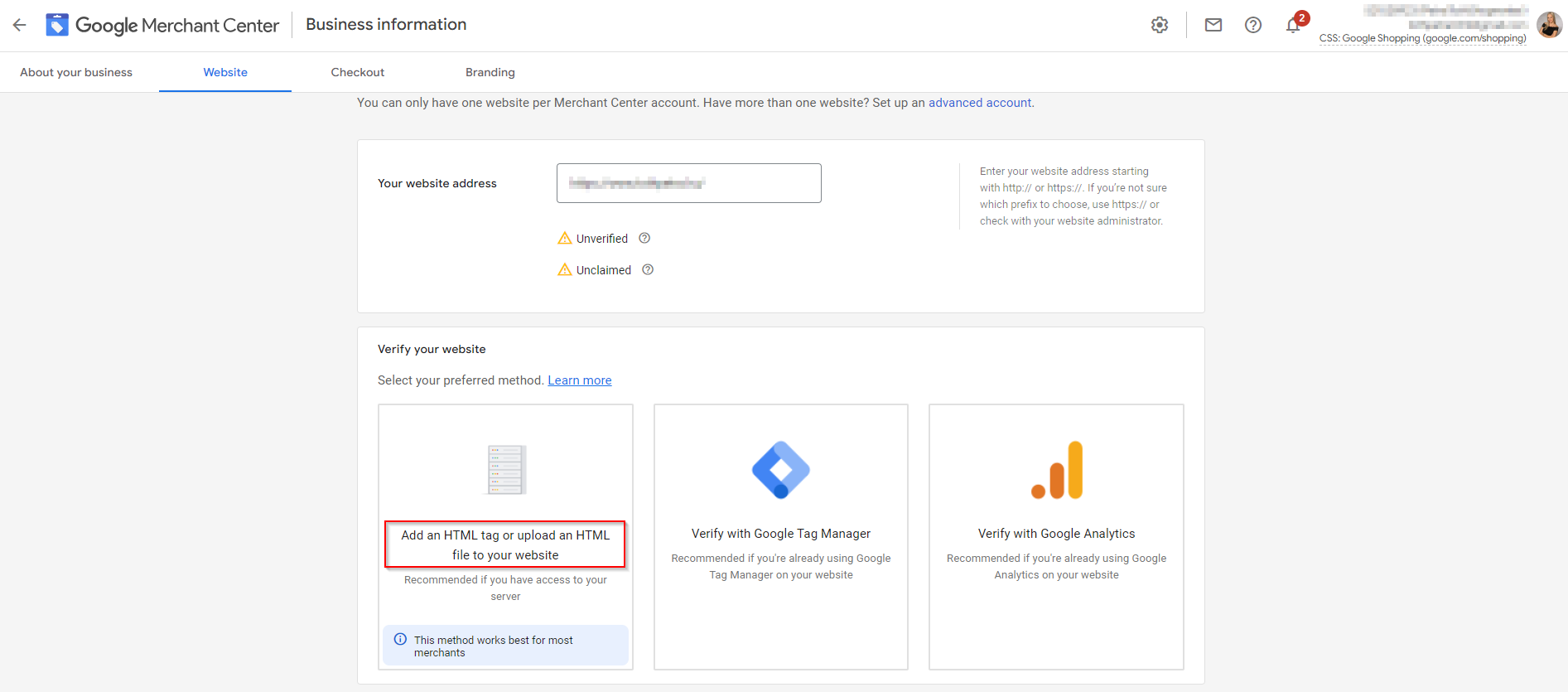Viewport: 1568px width, 692px height.
Task: Click the CSS: Google Shopping link
Action: (x=1423, y=39)
